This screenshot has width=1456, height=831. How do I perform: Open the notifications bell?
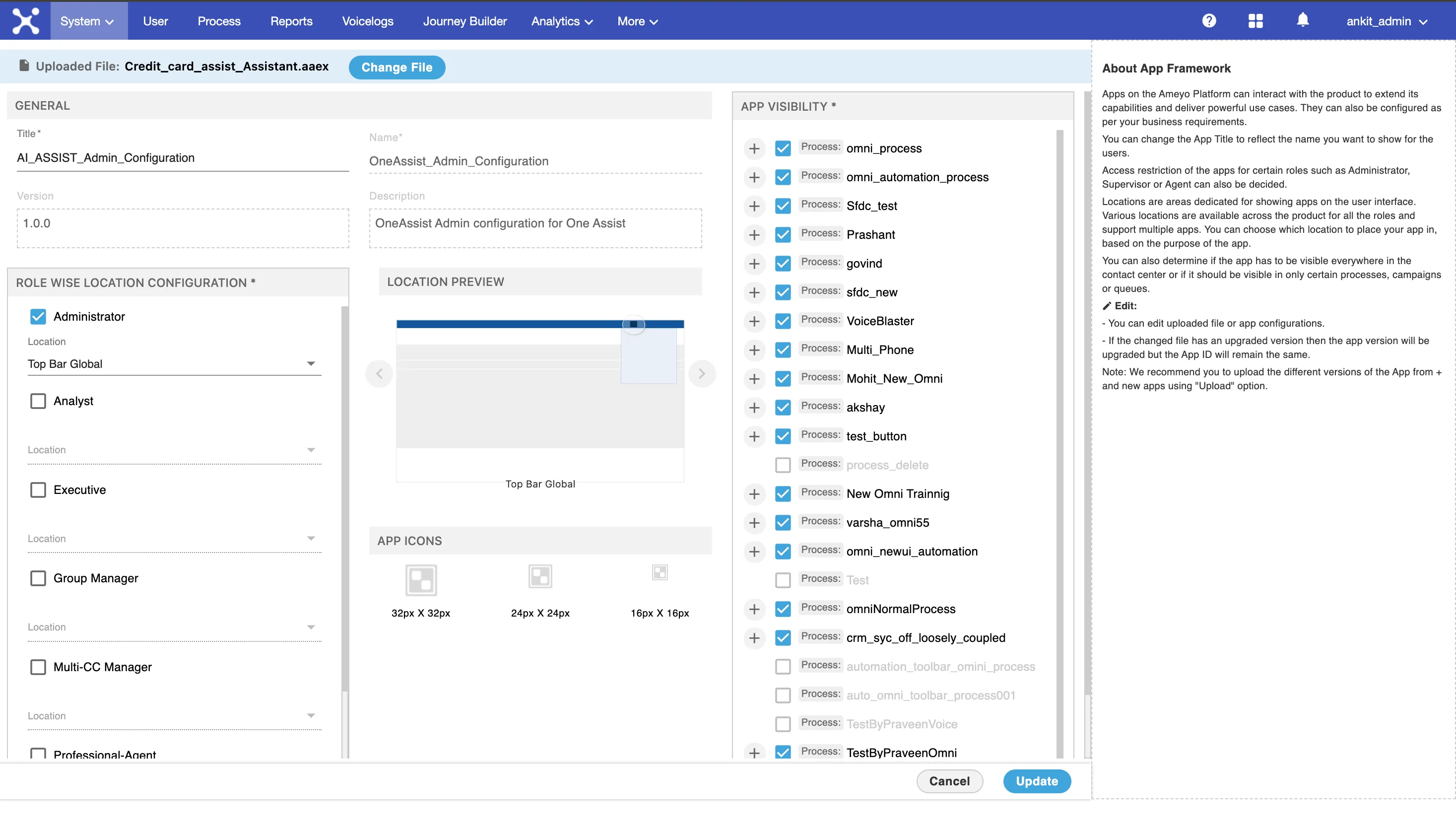click(x=1303, y=20)
